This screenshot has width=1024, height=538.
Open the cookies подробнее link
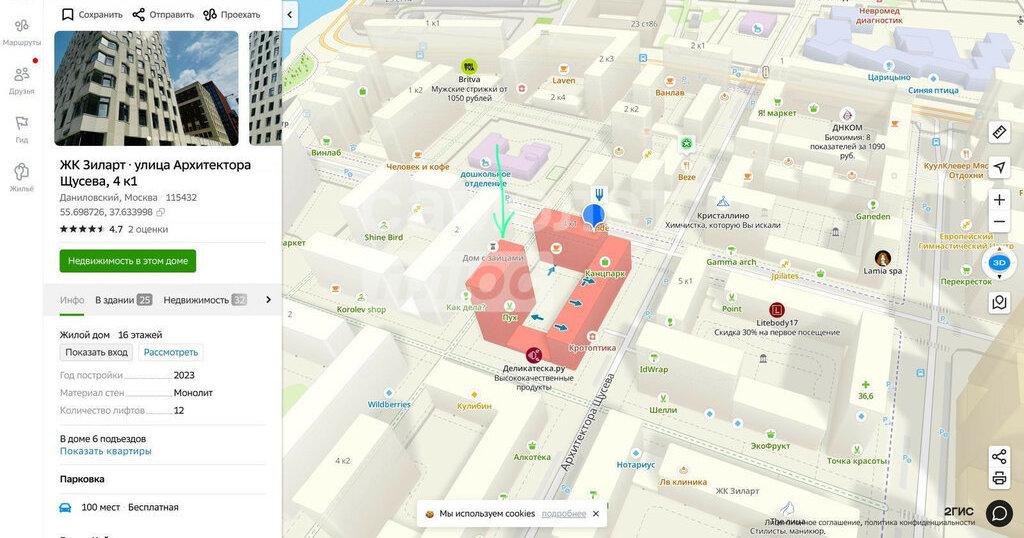[564, 514]
